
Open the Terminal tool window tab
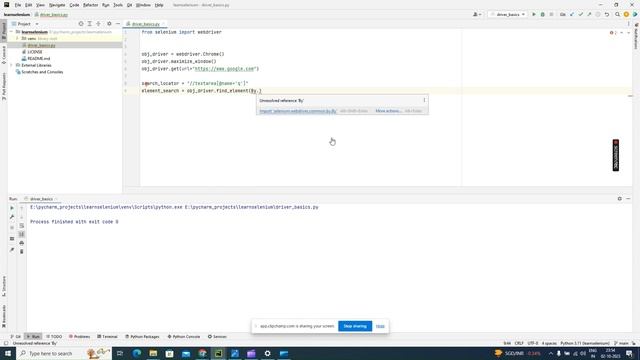pos(107,337)
